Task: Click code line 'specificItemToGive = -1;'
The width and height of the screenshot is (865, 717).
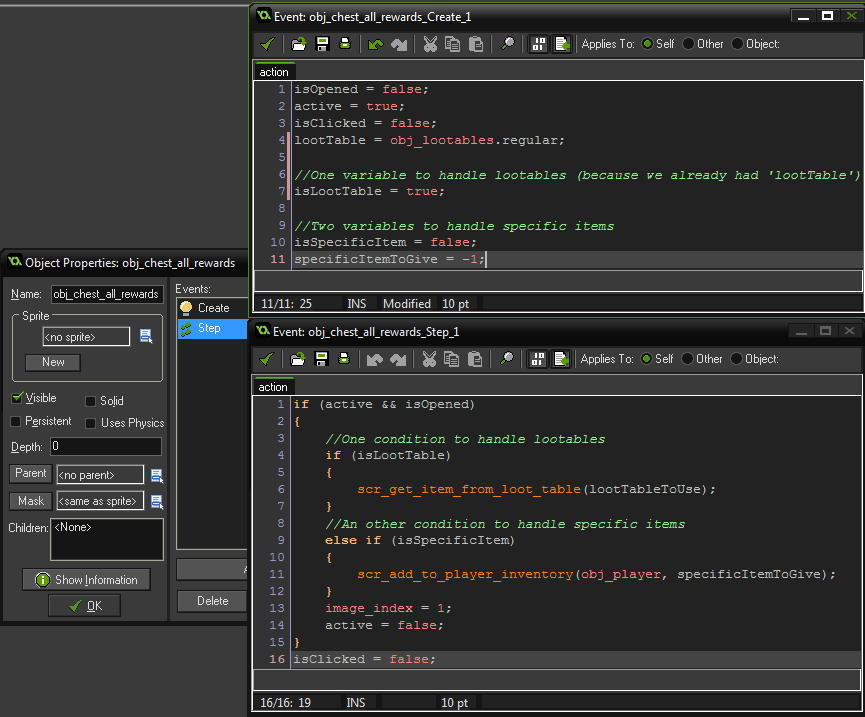Action: 389,259
